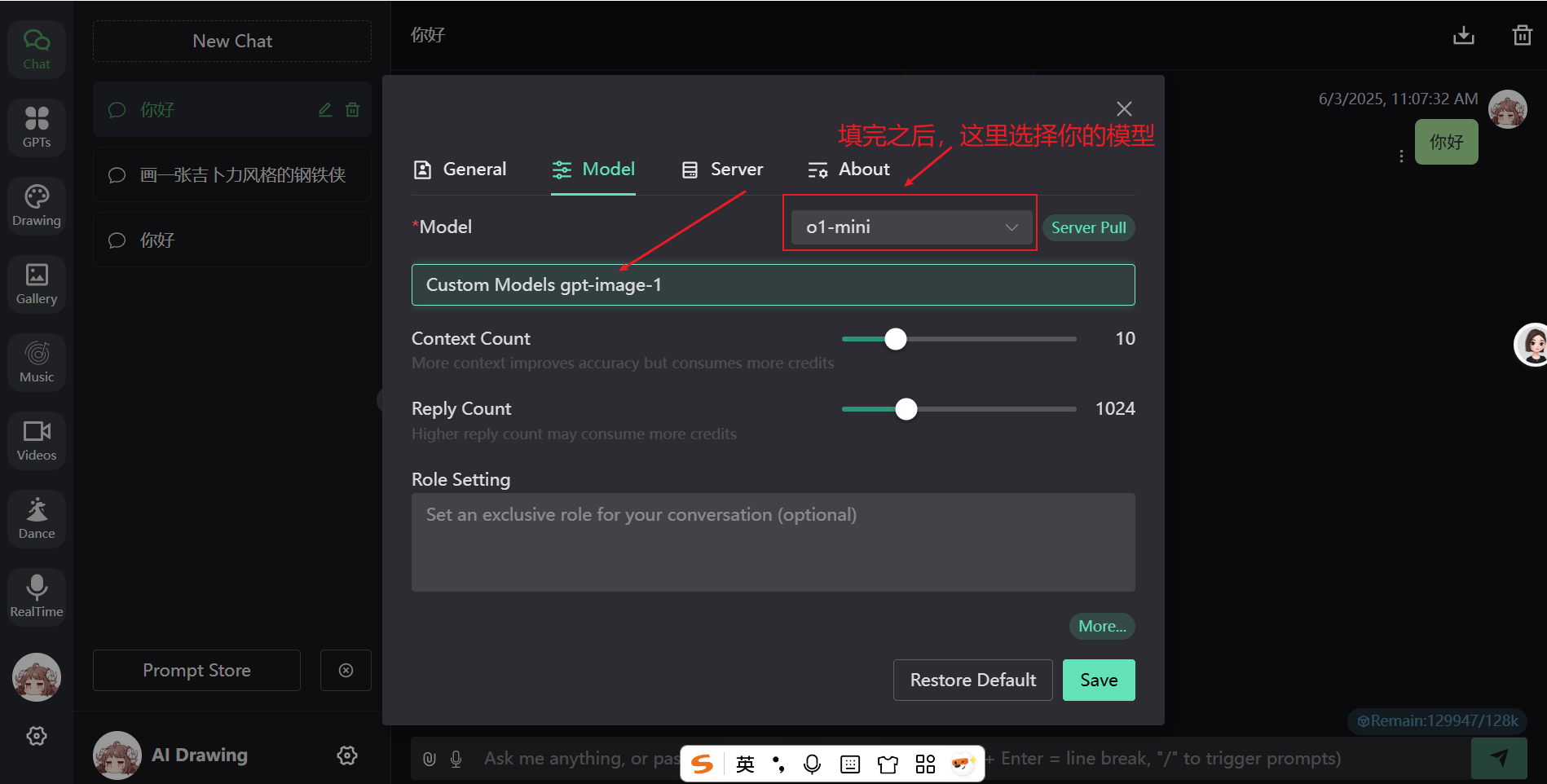The height and width of the screenshot is (784, 1547).
Task: Click the edit pencil on first chat
Action: coord(325,110)
